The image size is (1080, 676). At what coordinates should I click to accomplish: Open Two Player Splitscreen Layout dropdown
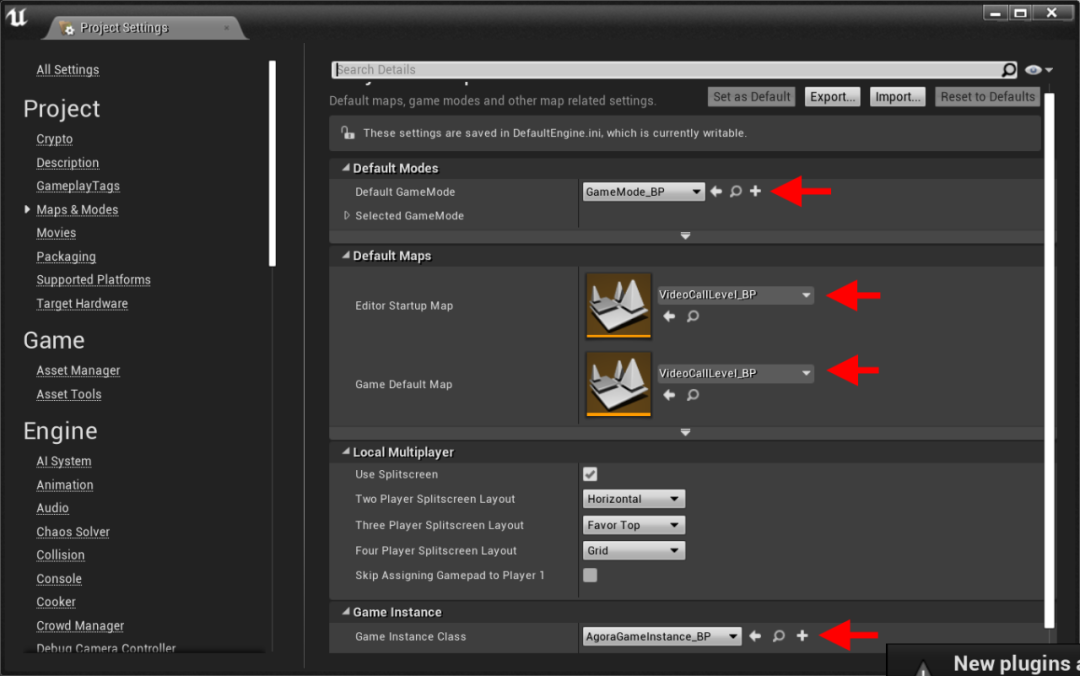coord(634,499)
